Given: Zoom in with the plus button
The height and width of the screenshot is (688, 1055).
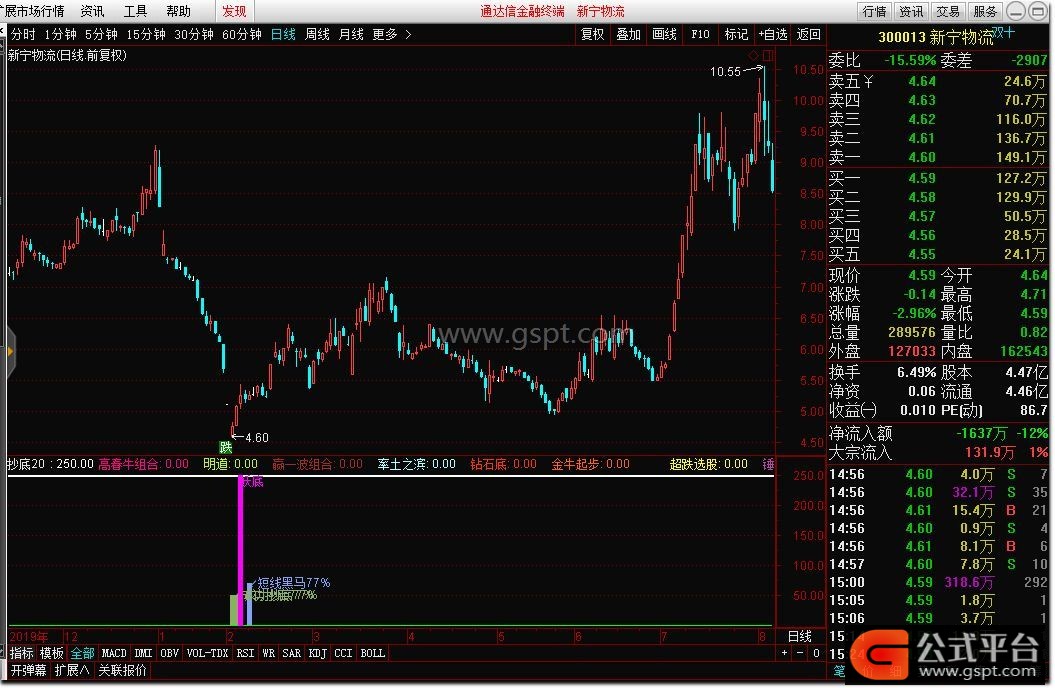Looking at the screenshot, I should click(x=785, y=653).
